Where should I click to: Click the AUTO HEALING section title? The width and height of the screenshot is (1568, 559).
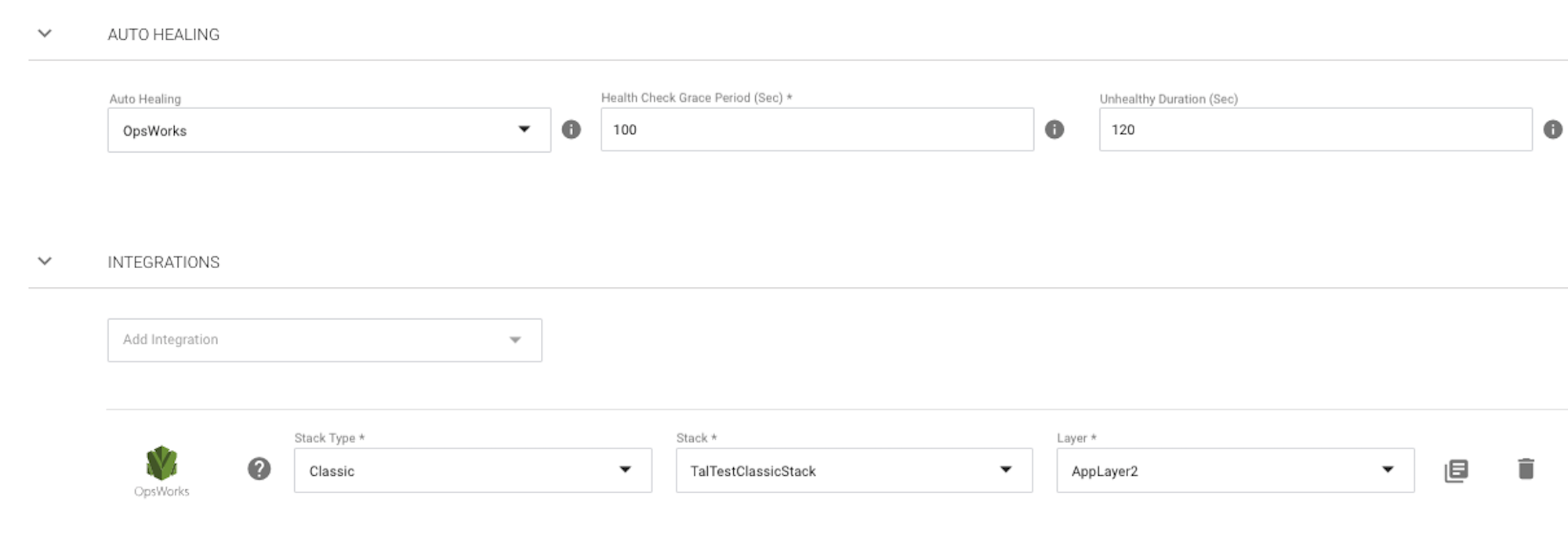coord(163,34)
